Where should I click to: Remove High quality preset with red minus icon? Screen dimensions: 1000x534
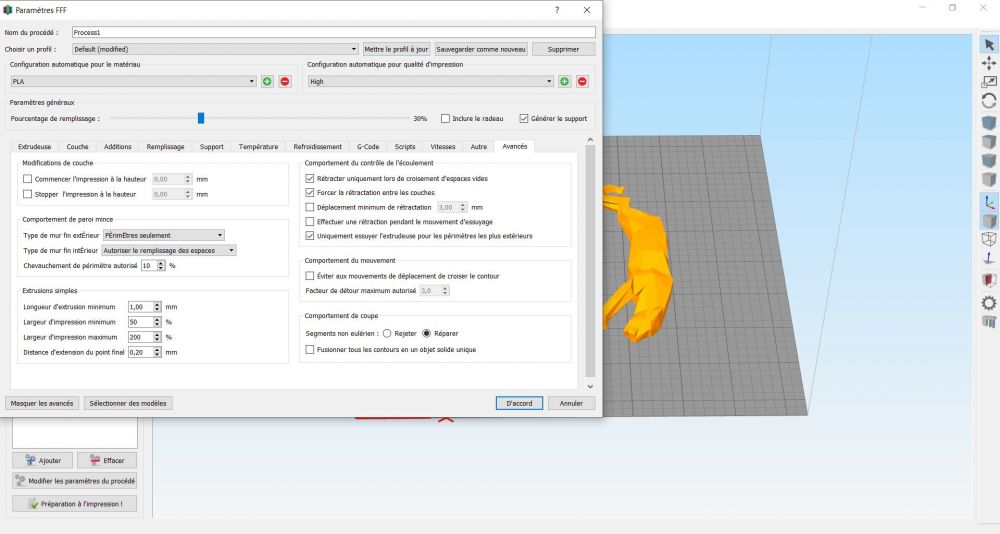point(582,82)
